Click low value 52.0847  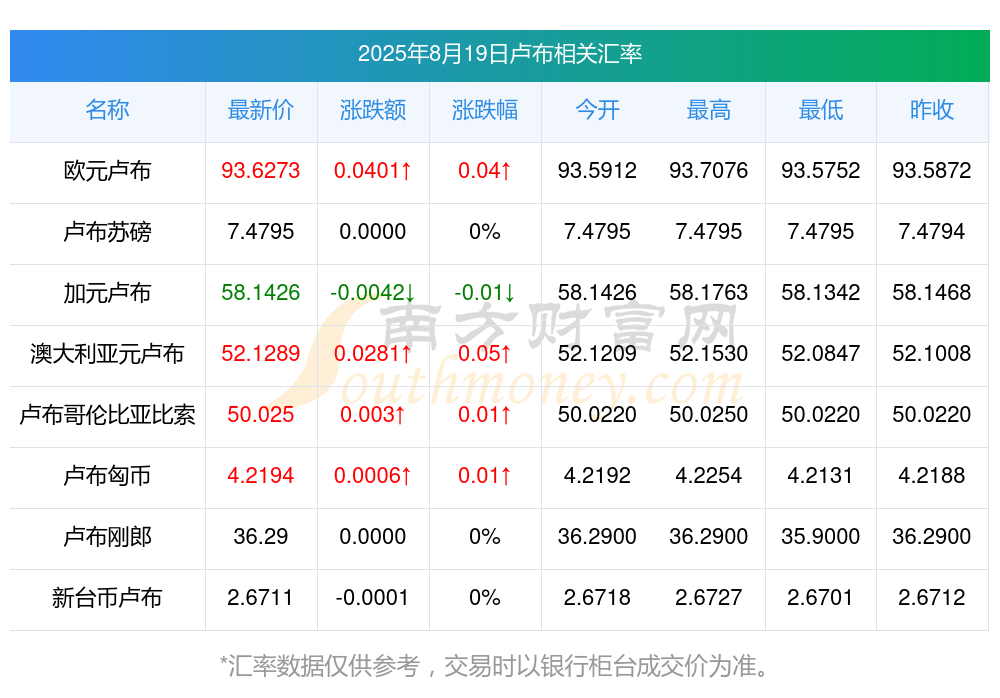(820, 353)
